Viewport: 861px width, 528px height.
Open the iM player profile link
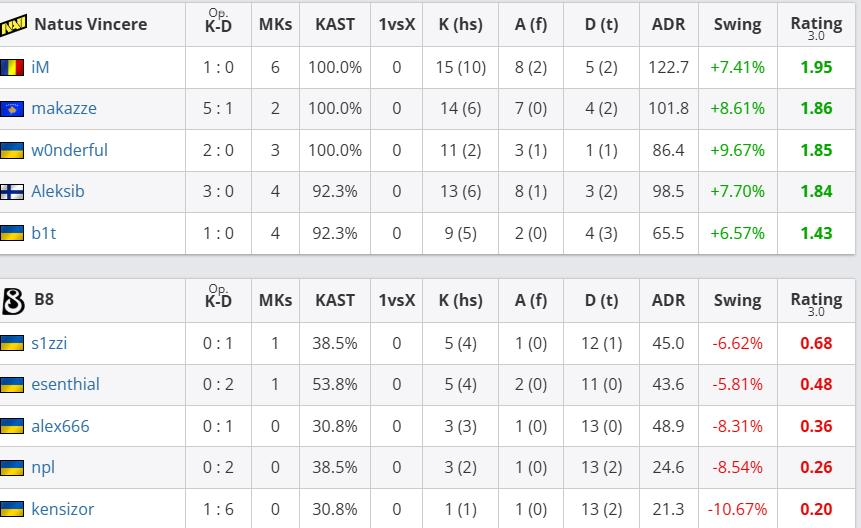coord(40,67)
